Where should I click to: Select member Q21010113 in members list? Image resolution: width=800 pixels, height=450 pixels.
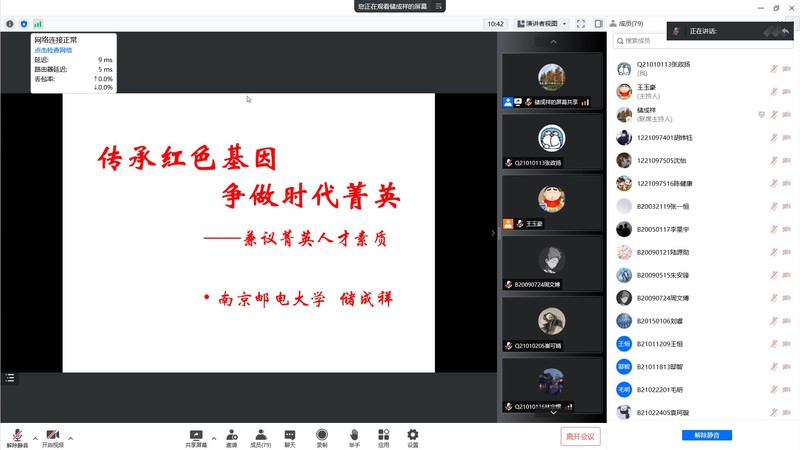pos(703,69)
